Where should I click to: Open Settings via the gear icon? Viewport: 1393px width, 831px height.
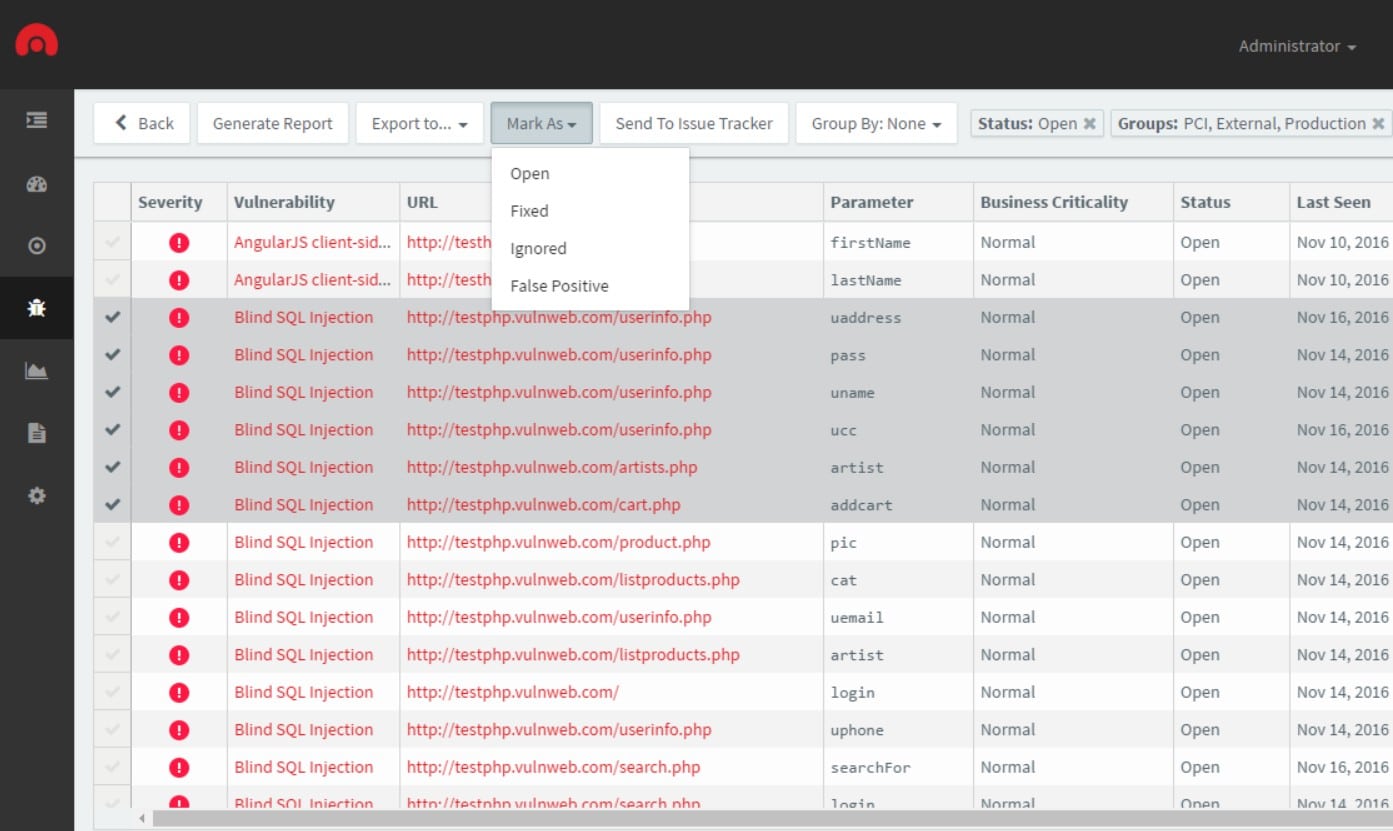pos(36,495)
